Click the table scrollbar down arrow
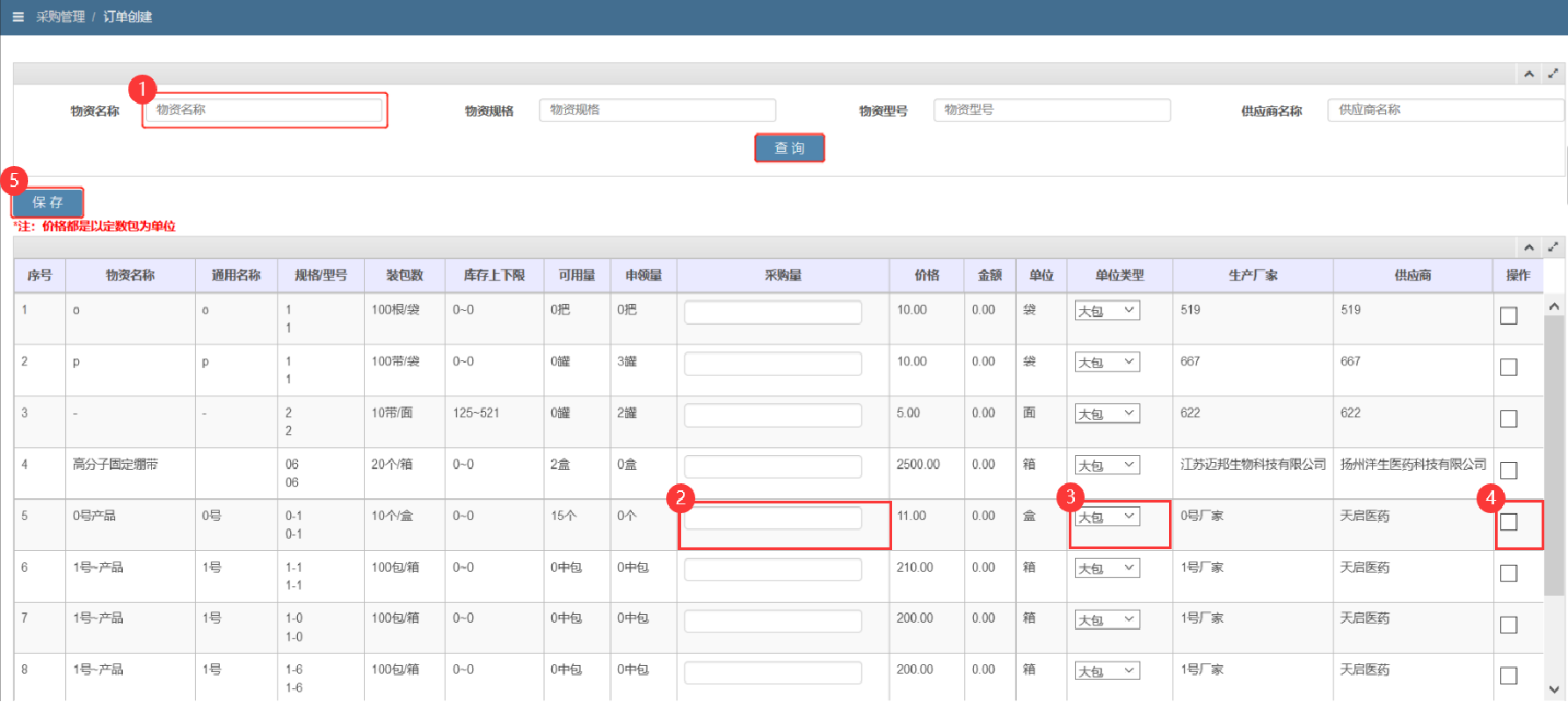Image resolution: width=1568 pixels, height=702 pixels. [x=1554, y=691]
